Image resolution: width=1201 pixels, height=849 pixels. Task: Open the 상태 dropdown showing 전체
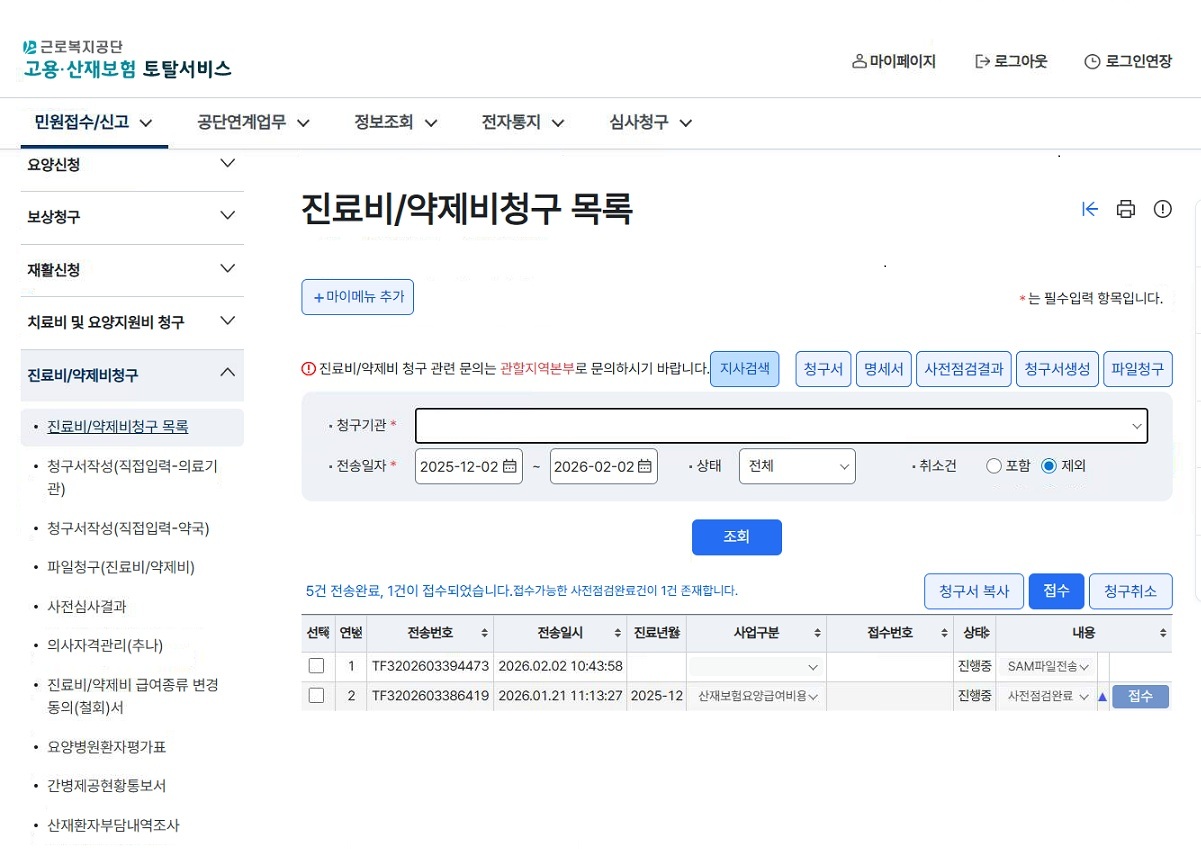pos(796,466)
